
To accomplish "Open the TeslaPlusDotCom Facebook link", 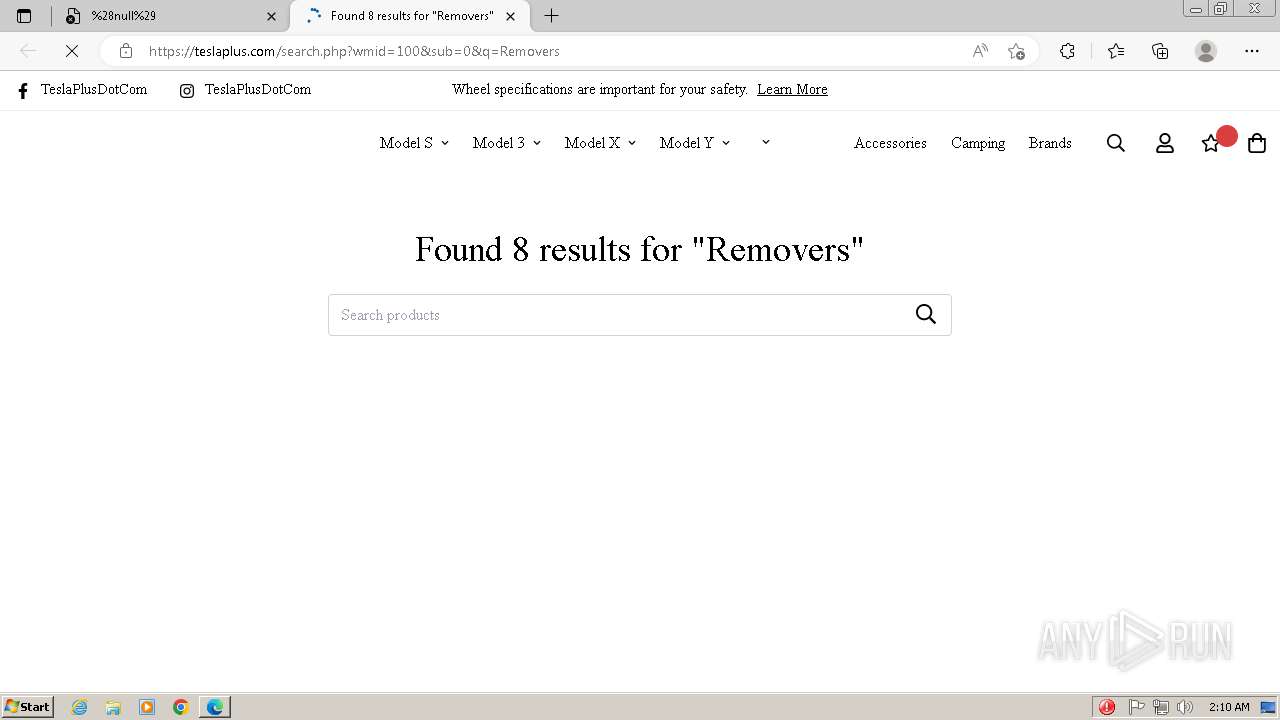I will (x=94, y=90).
